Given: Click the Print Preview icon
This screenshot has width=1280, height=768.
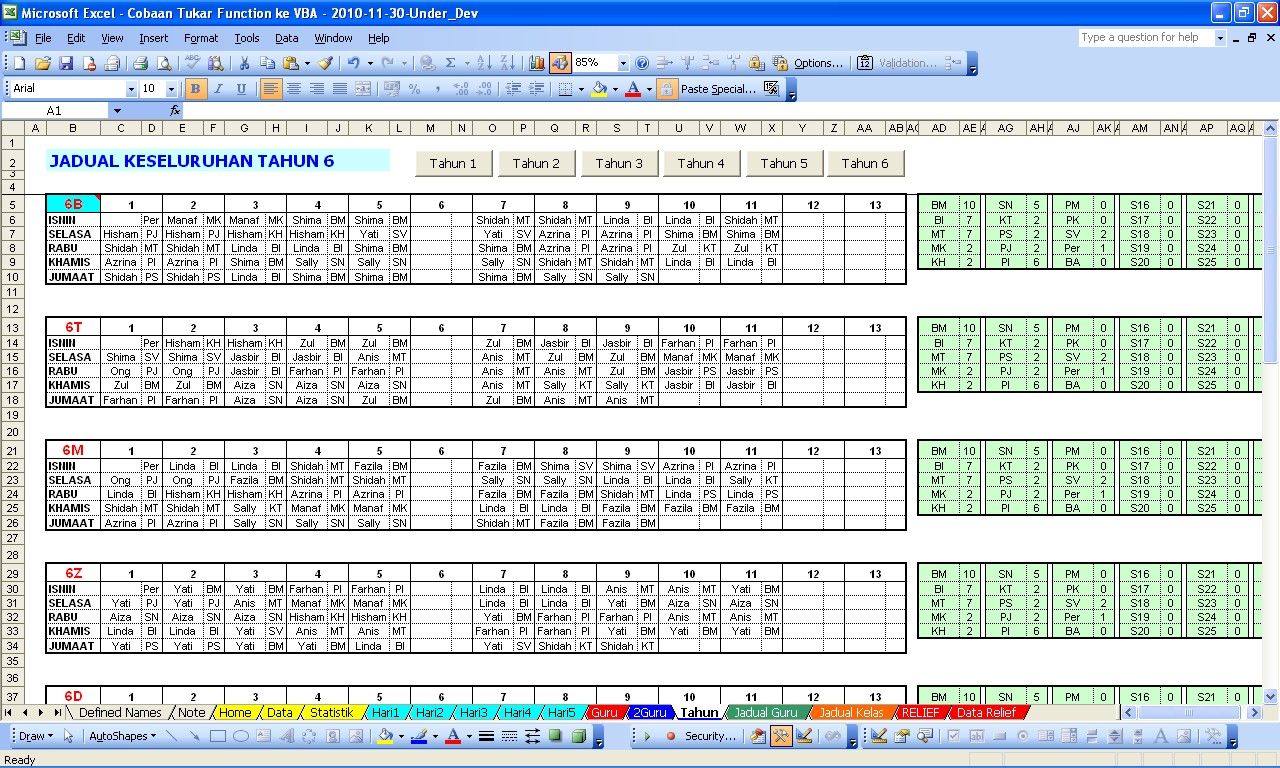Looking at the screenshot, I should click(x=163, y=63).
